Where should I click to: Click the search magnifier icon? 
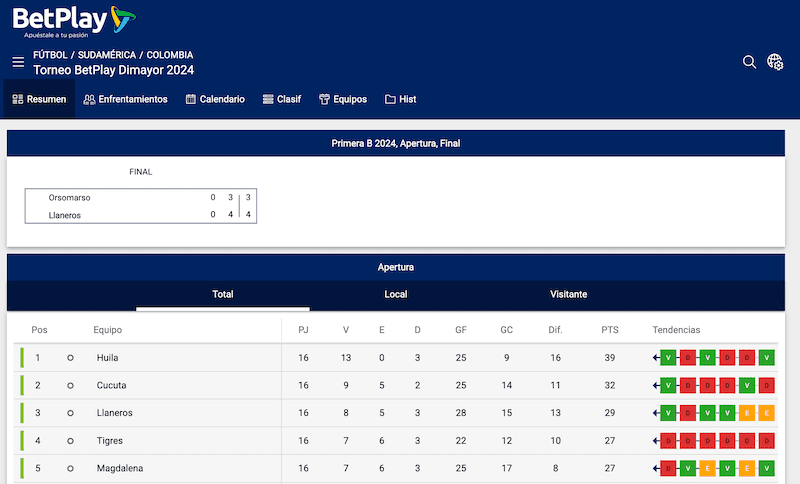click(749, 62)
